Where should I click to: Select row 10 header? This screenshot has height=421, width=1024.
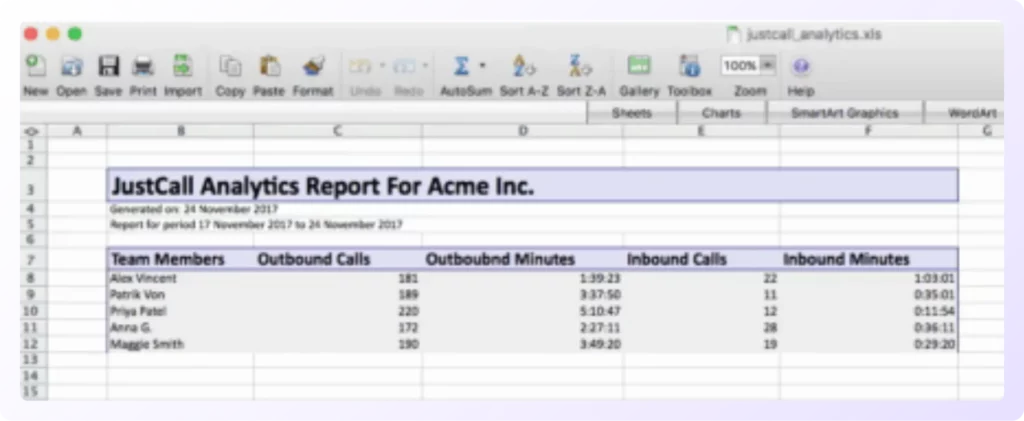pyautogui.click(x=34, y=311)
